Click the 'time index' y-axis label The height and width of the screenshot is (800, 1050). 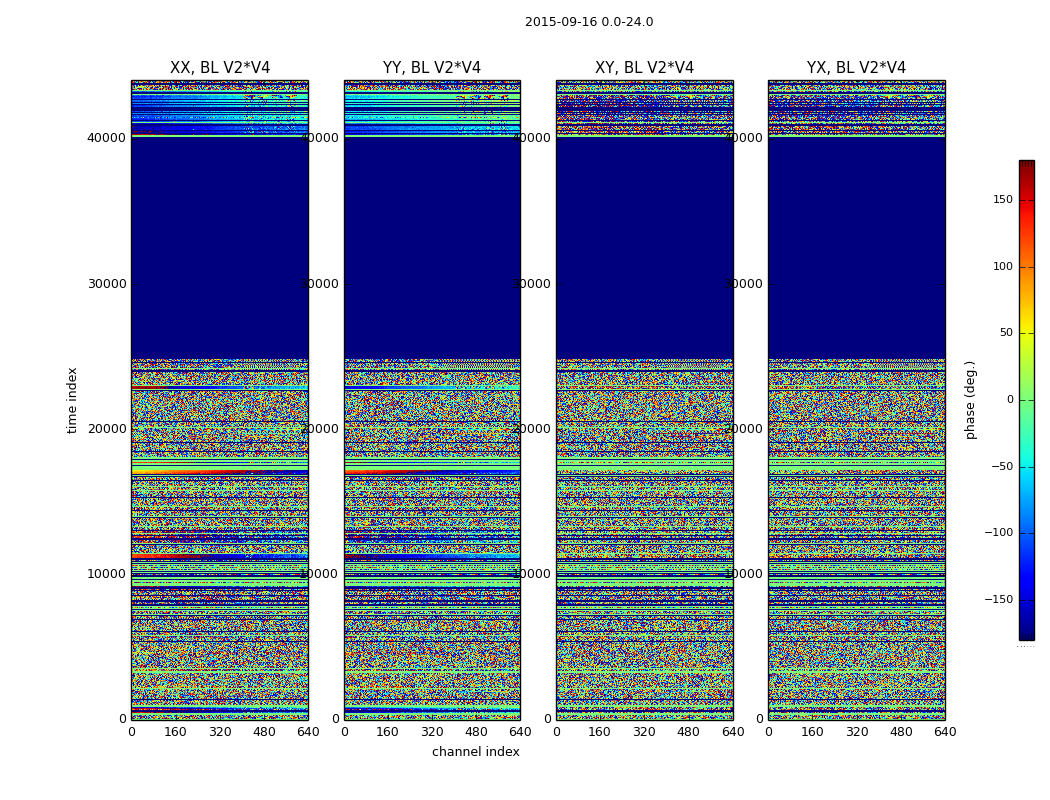pyautogui.click(x=72, y=400)
